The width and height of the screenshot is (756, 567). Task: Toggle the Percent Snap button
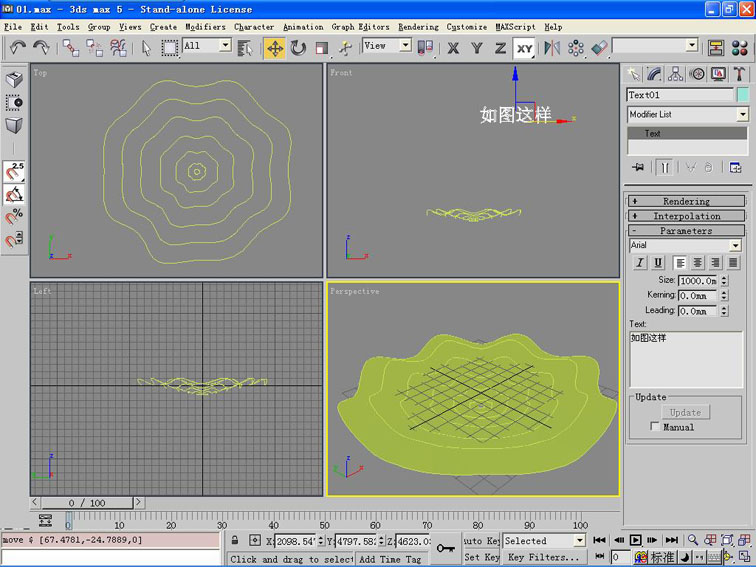pyautogui.click(x=14, y=216)
